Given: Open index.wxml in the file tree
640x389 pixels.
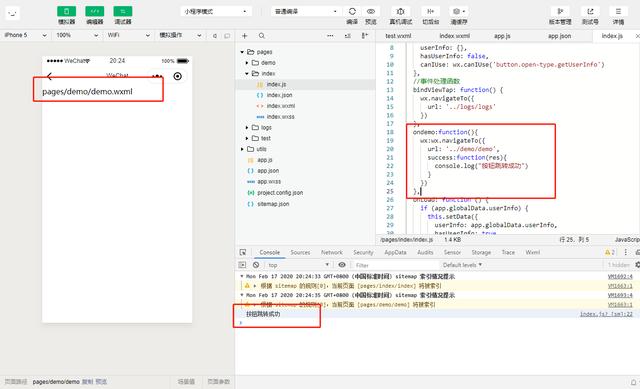Looking at the screenshot, I should pyautogui.click(x=280, y=106).
